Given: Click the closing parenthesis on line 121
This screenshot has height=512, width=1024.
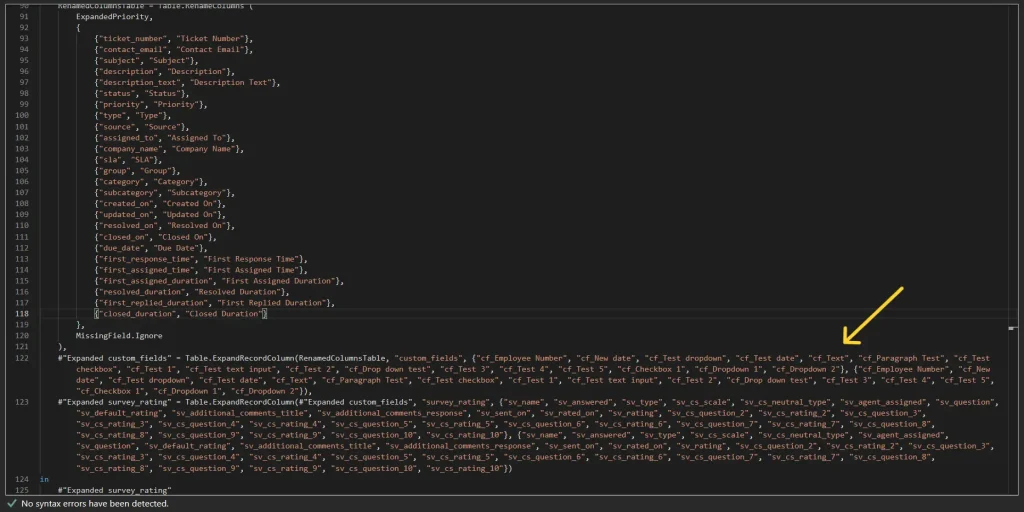Looking at the screenshot, I should tap(61, 347).
